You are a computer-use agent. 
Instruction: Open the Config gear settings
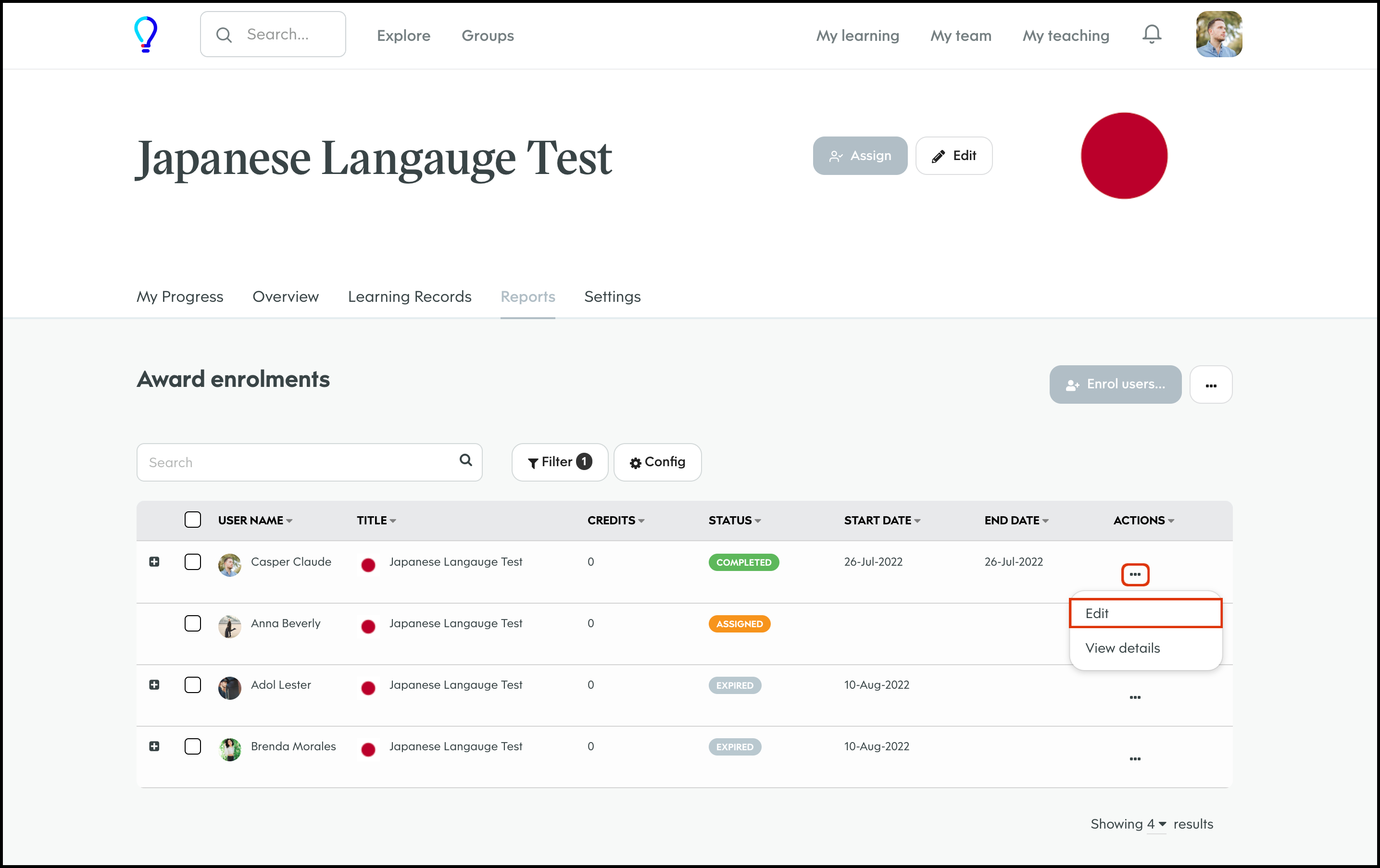[657, 462]
